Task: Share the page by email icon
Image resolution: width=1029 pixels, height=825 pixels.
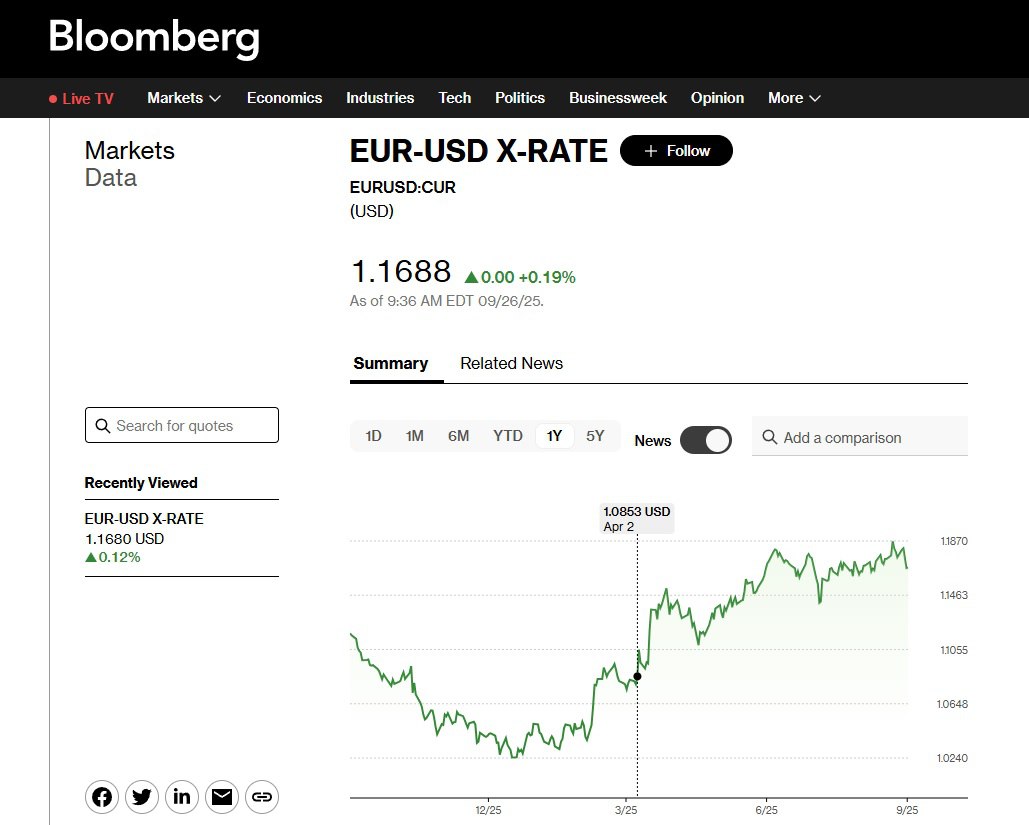Action: pyautogui.click(x=222, y=797)
